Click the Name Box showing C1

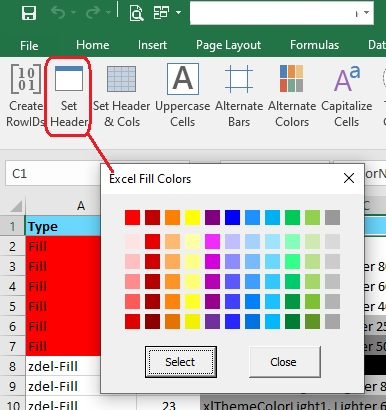click(x=53, y=173)
